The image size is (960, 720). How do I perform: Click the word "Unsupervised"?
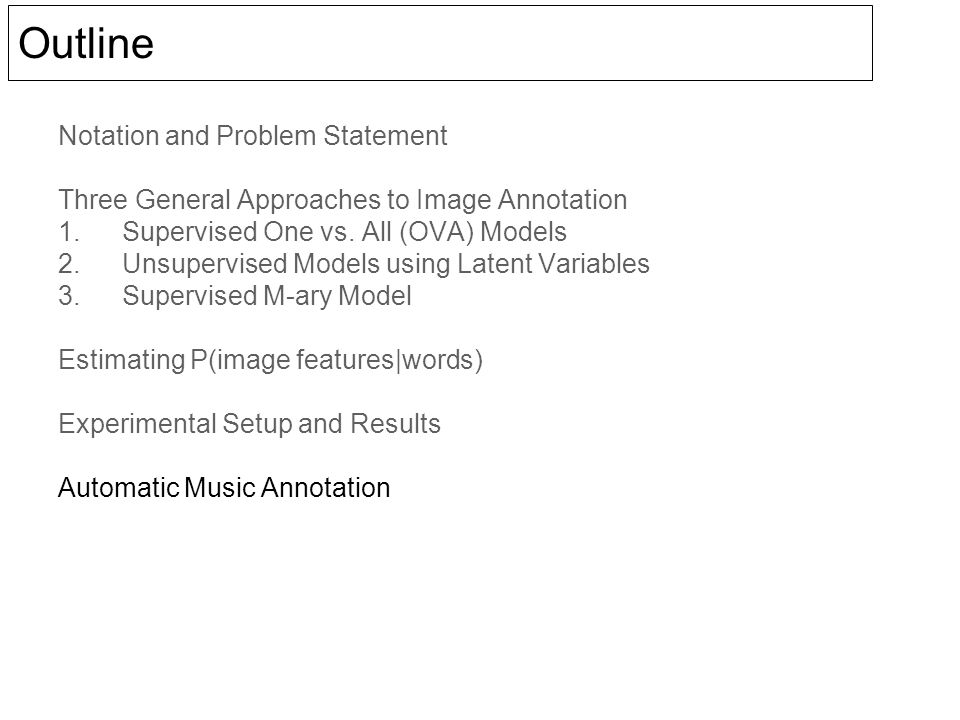[x=204, y=264]
